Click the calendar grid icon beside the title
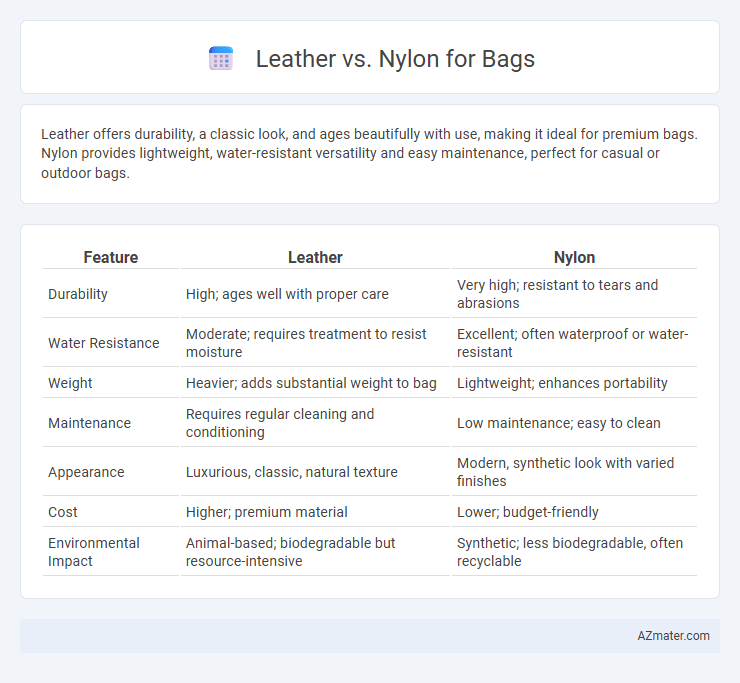The image size is (740, 683). pyautogui.click(x=221, y=59)
